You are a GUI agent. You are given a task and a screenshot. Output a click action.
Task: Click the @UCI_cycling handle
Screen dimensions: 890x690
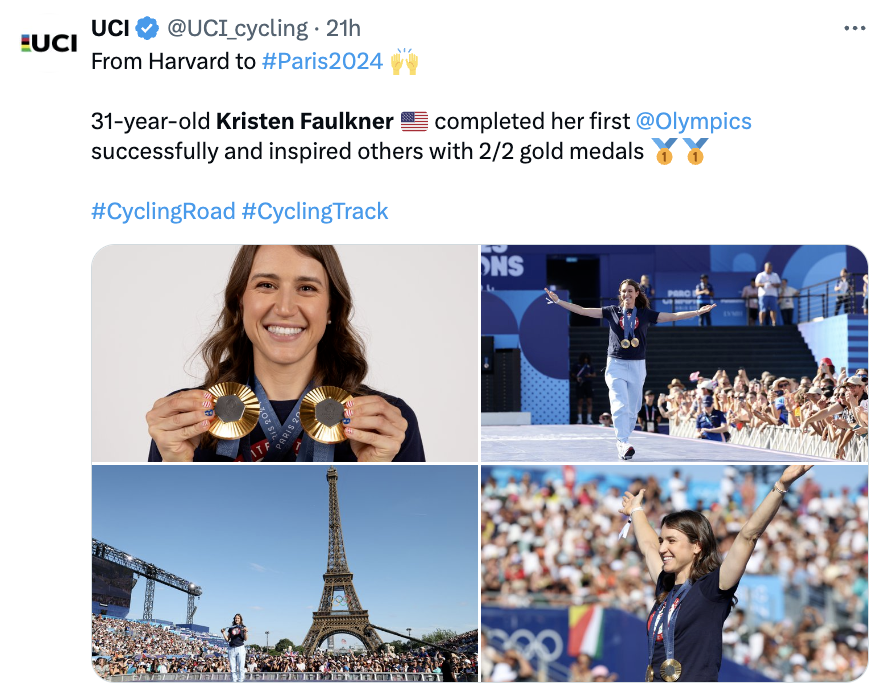237,28
